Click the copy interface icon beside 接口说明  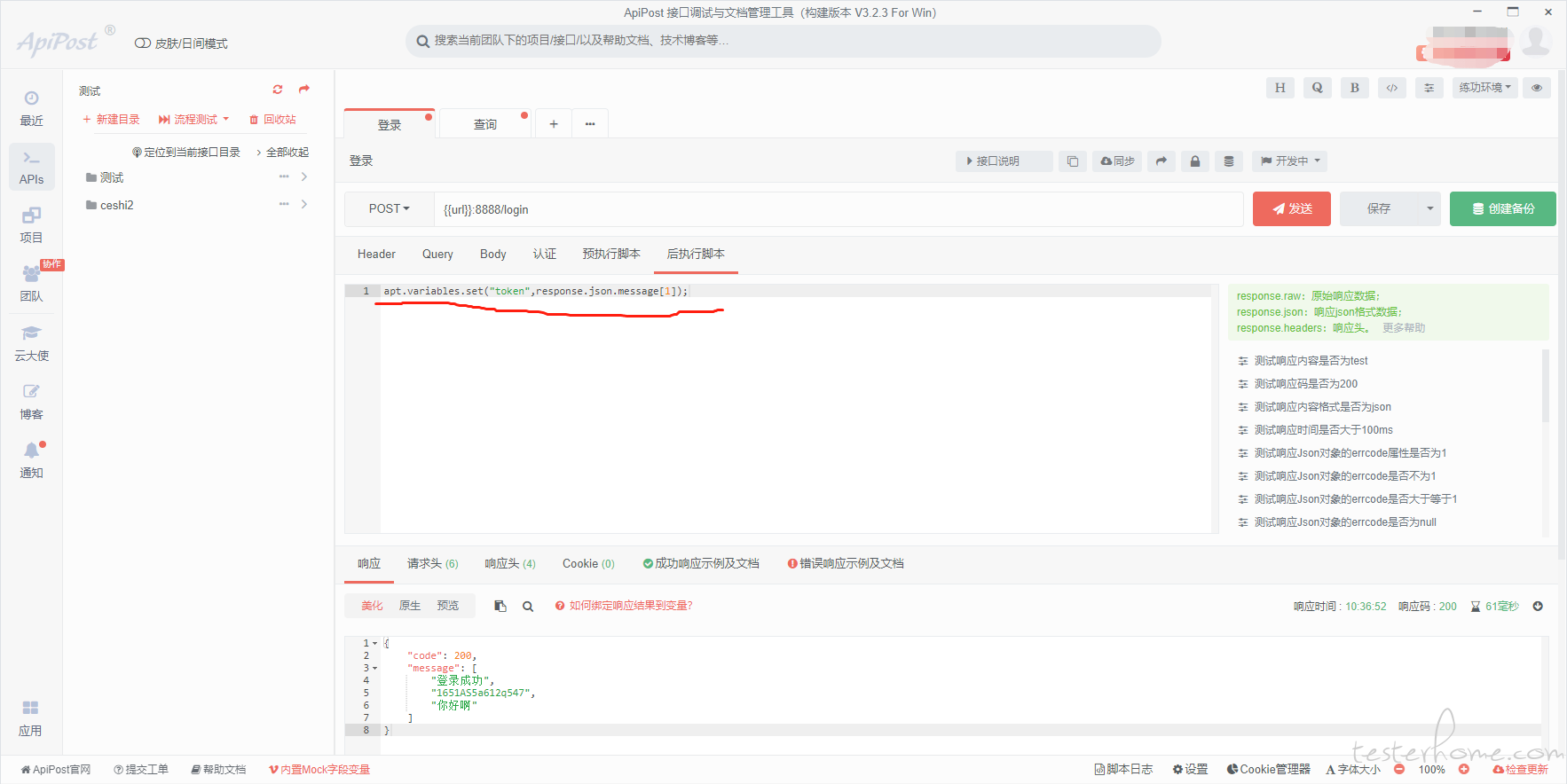click(x=1072, y=161)
